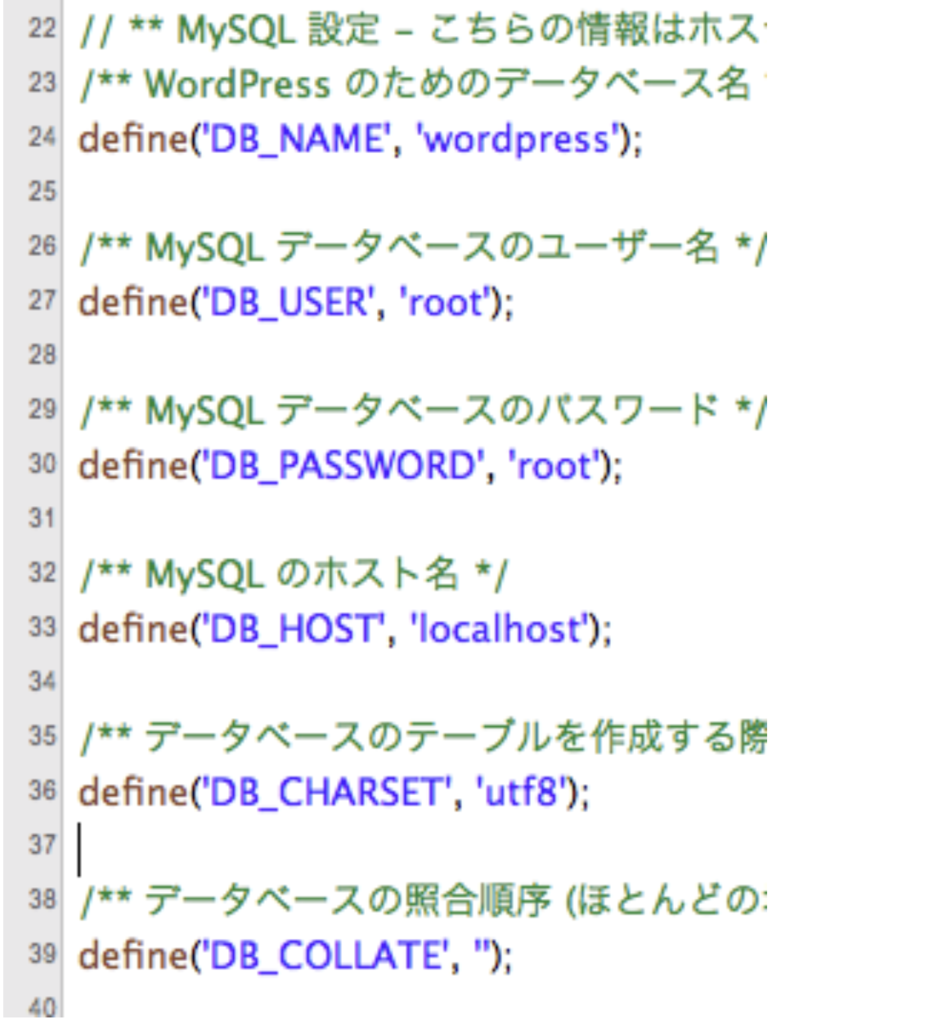Click line number 25 in gutter
The width and height of the screenshot is (938, 1024).
click(42, 192)
